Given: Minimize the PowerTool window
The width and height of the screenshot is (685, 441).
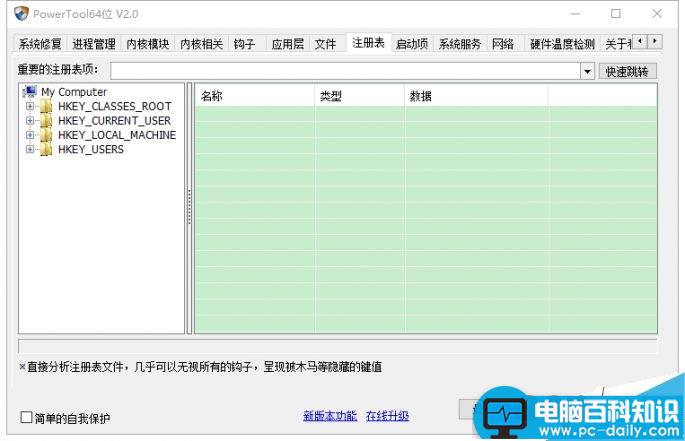Looking at the screenshot, I should [575, 14].
